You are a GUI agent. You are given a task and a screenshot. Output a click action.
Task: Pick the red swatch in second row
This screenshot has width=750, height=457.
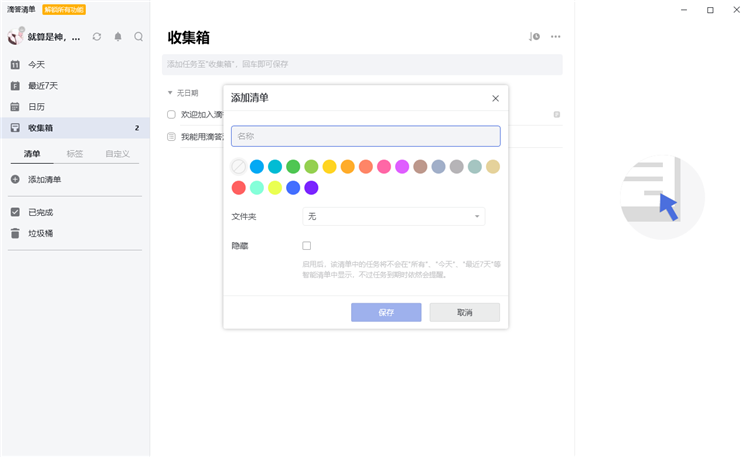click(239, 188)
